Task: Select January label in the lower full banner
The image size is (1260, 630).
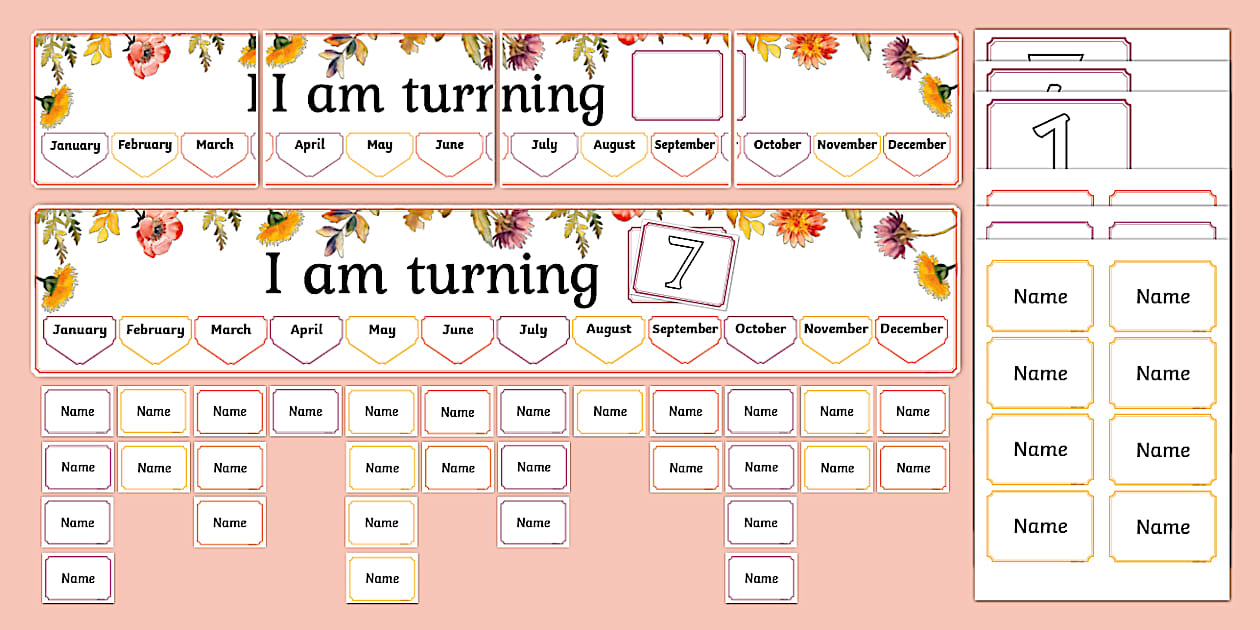Action: 80,331
